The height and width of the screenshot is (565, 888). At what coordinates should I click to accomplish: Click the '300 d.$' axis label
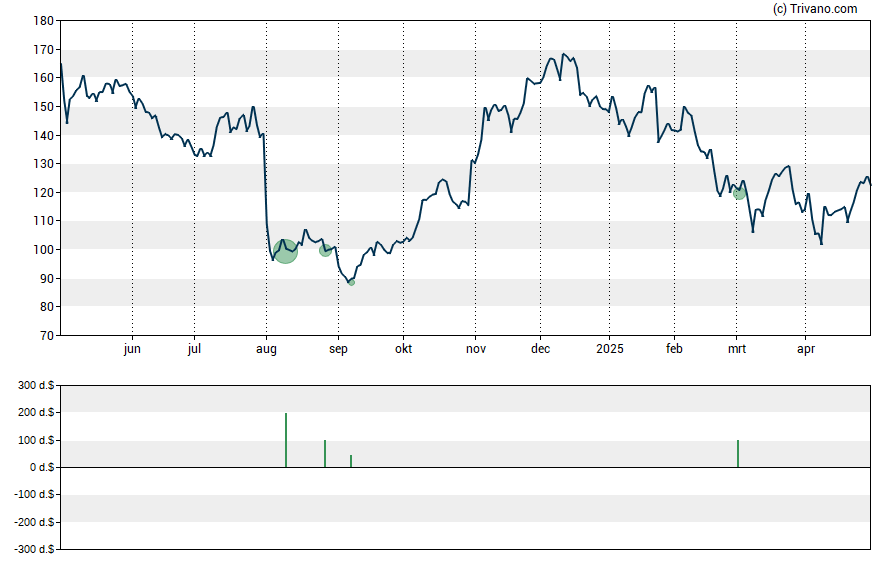36,386
